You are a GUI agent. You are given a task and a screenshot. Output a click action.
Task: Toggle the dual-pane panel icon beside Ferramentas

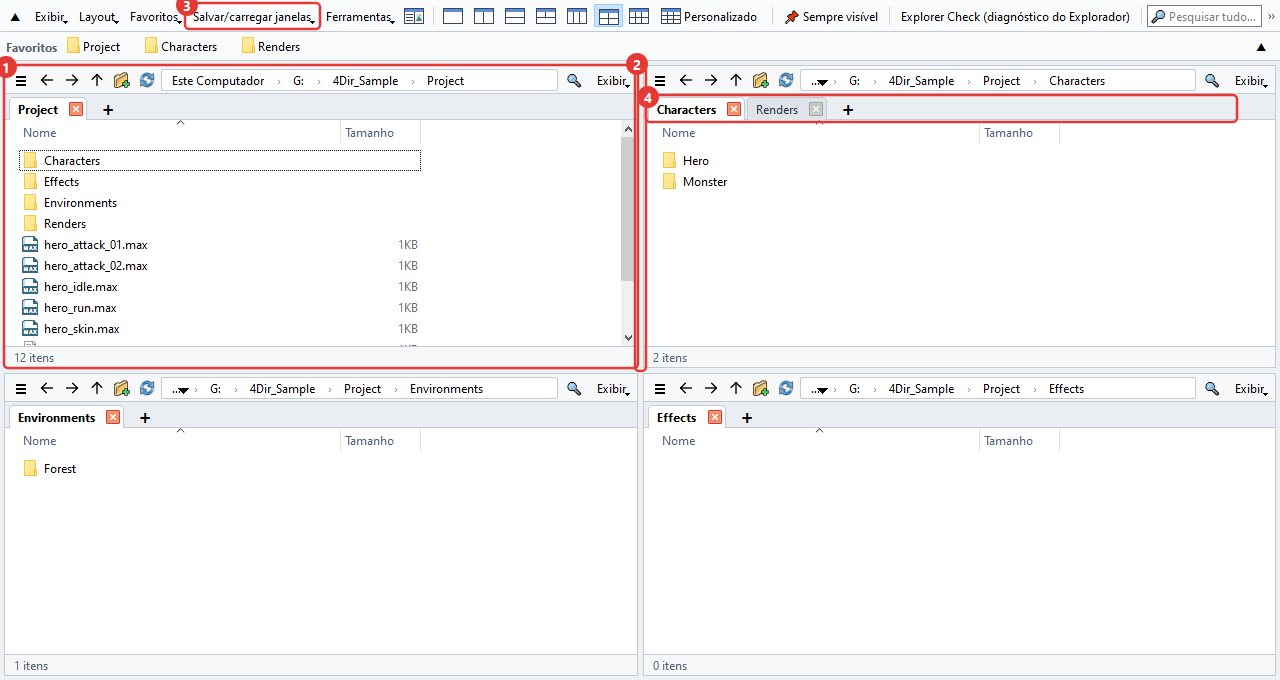point(414,17)
